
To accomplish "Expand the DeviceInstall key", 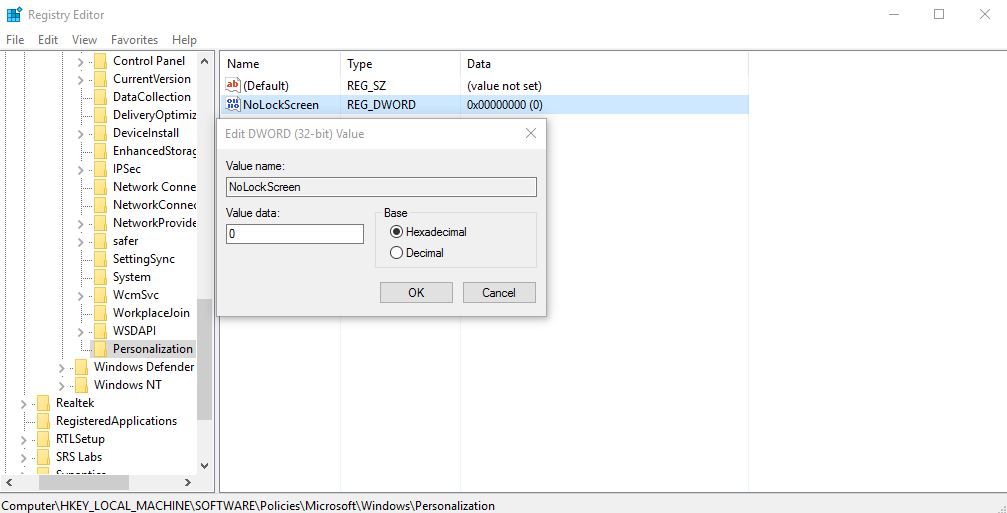I will pyautogui.click(x=80, y=134).
